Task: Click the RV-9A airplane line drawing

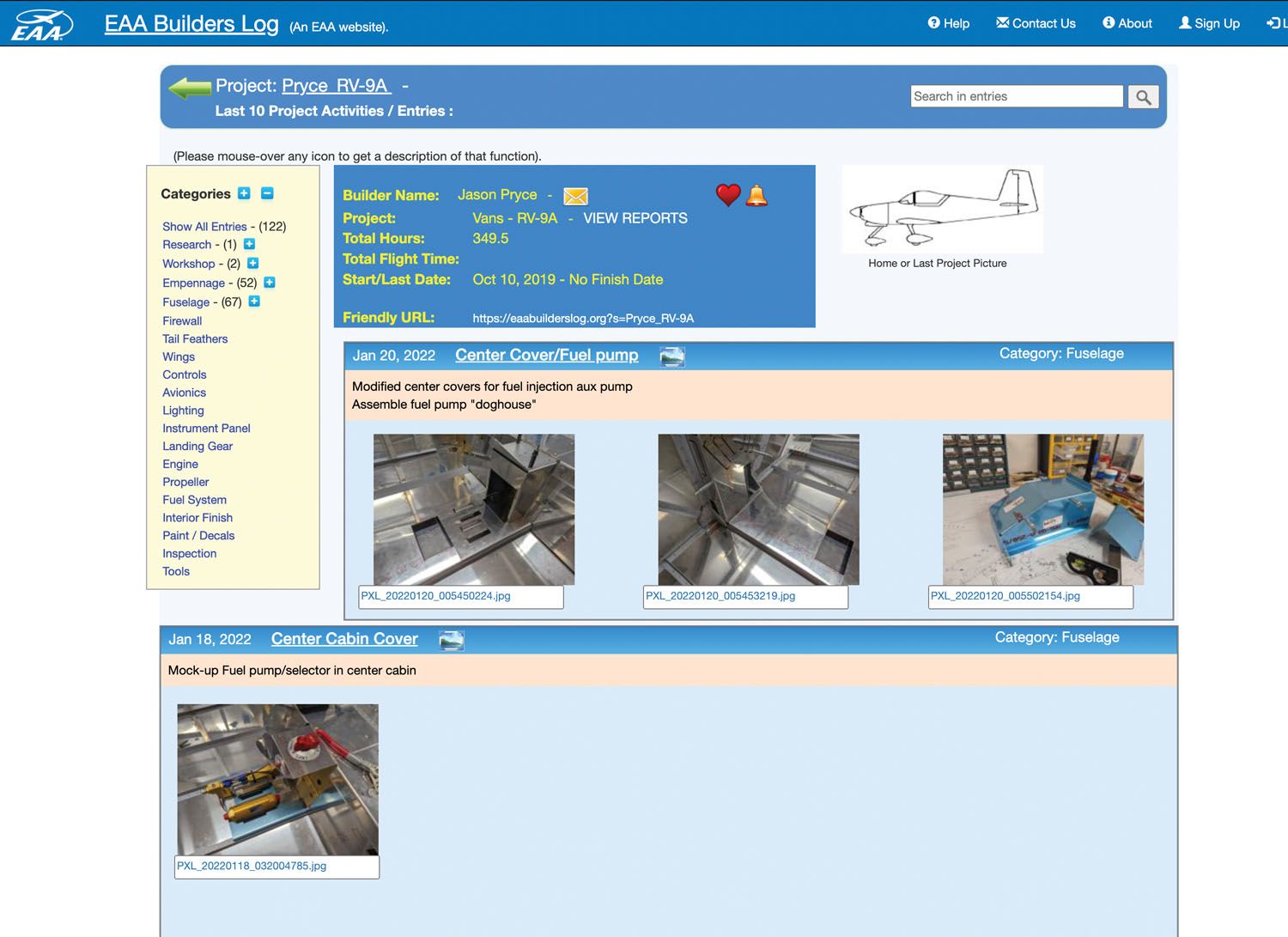Action: (x=943, y=209)
